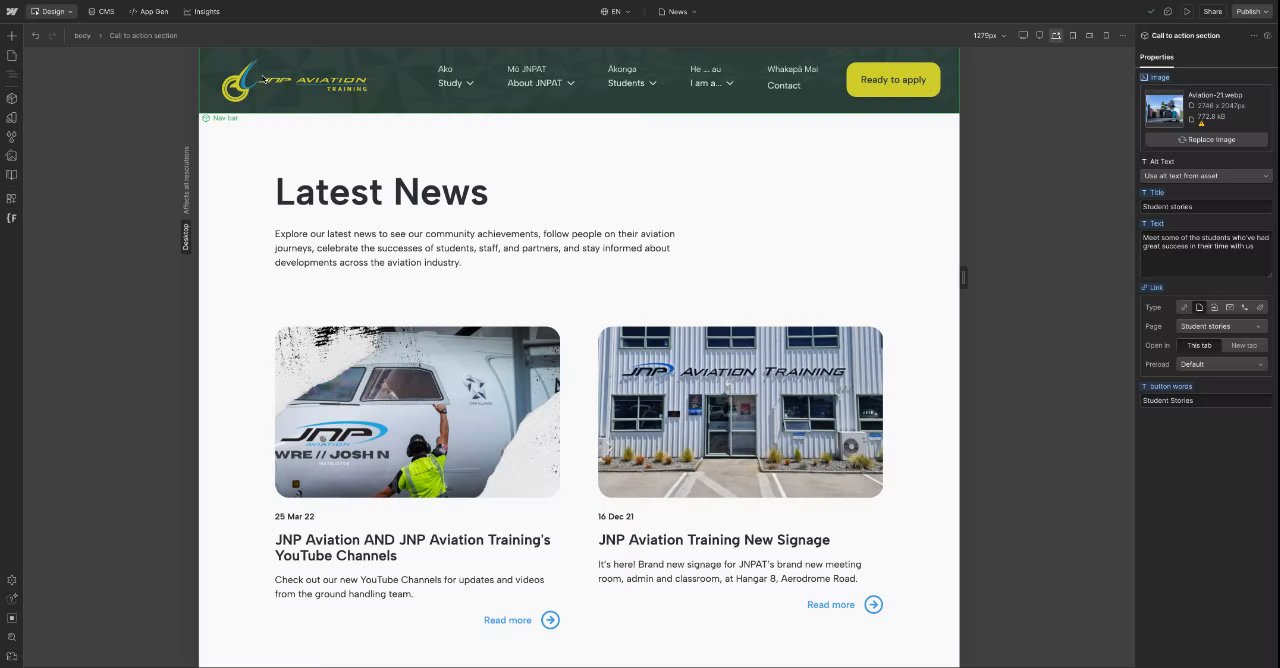Screen dimensions: 1280x668
Task: Click Read more under New Signage article
Action: click(x=844, y=604)
